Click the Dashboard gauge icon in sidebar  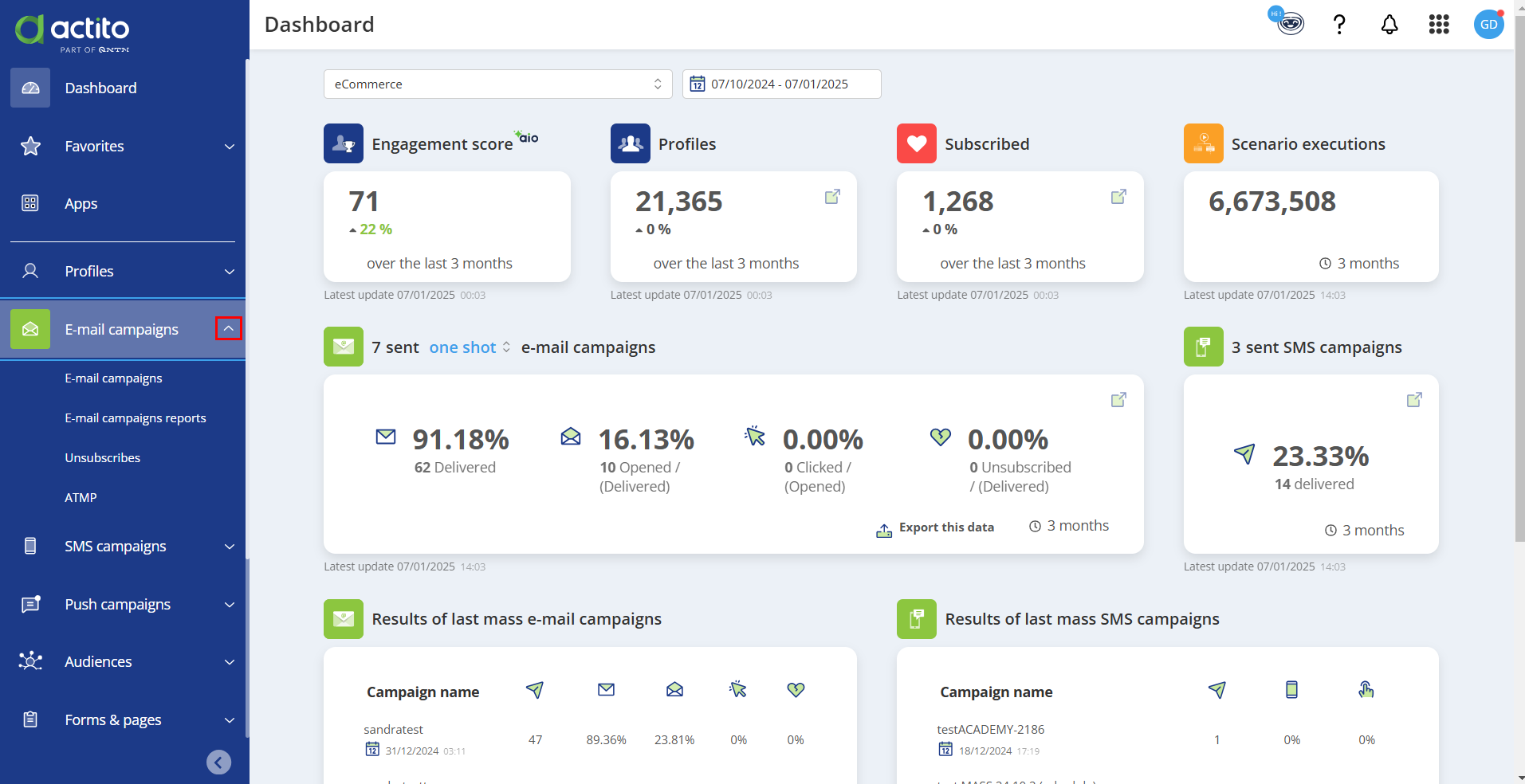tap(30, 88)
